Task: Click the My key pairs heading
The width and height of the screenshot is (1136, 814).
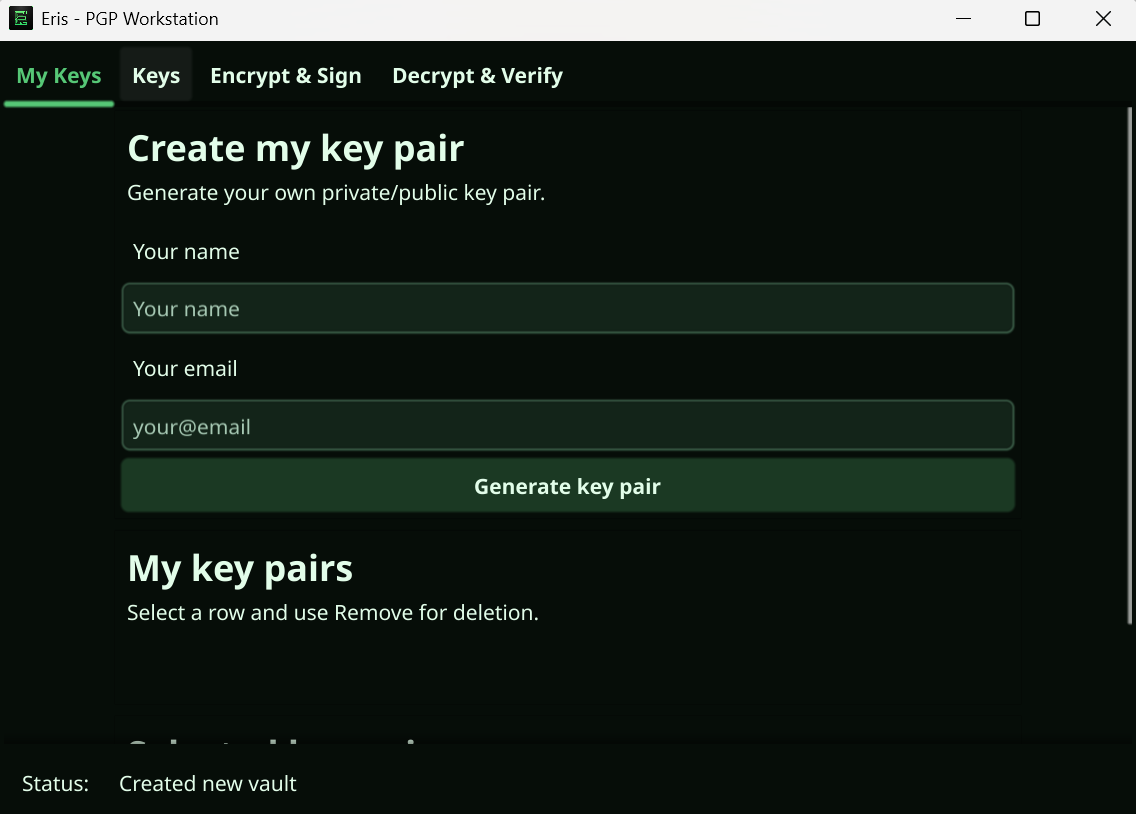Action: 239,568
